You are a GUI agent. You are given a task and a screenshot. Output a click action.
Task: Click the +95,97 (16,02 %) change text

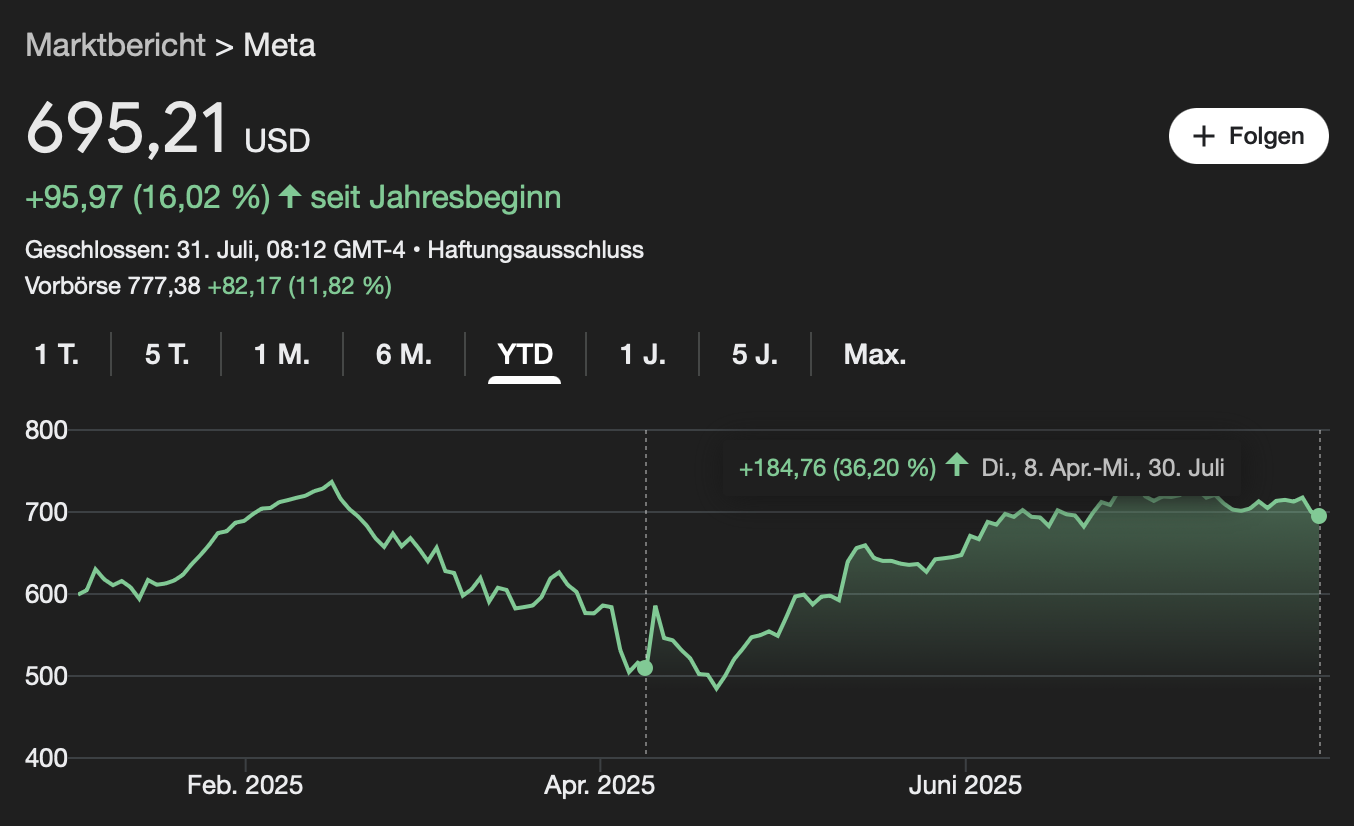148,198
